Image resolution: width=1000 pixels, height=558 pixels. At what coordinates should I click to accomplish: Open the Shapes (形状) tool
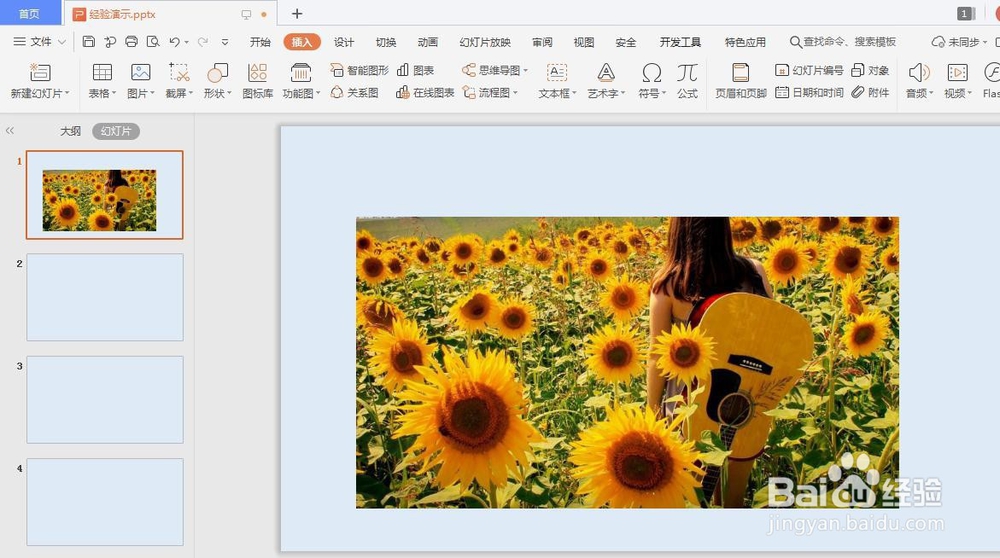point(217,80)
